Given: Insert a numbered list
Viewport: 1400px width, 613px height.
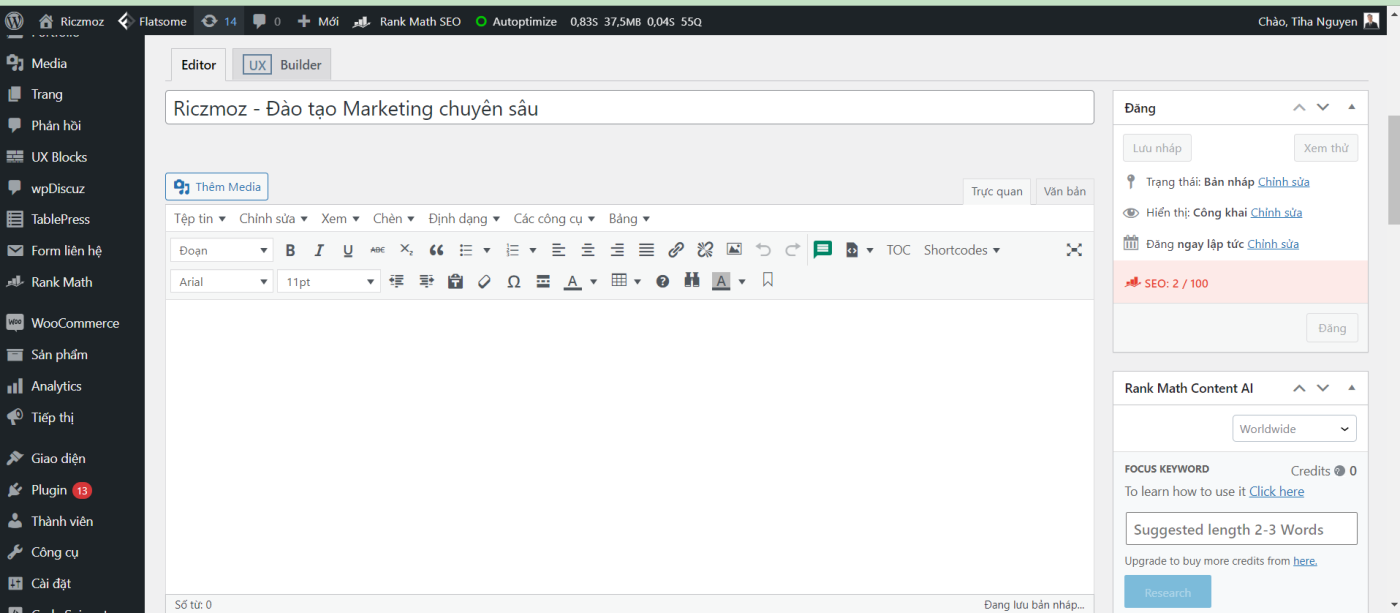Looking at the screenshot, I should click(x=513, y=250).
